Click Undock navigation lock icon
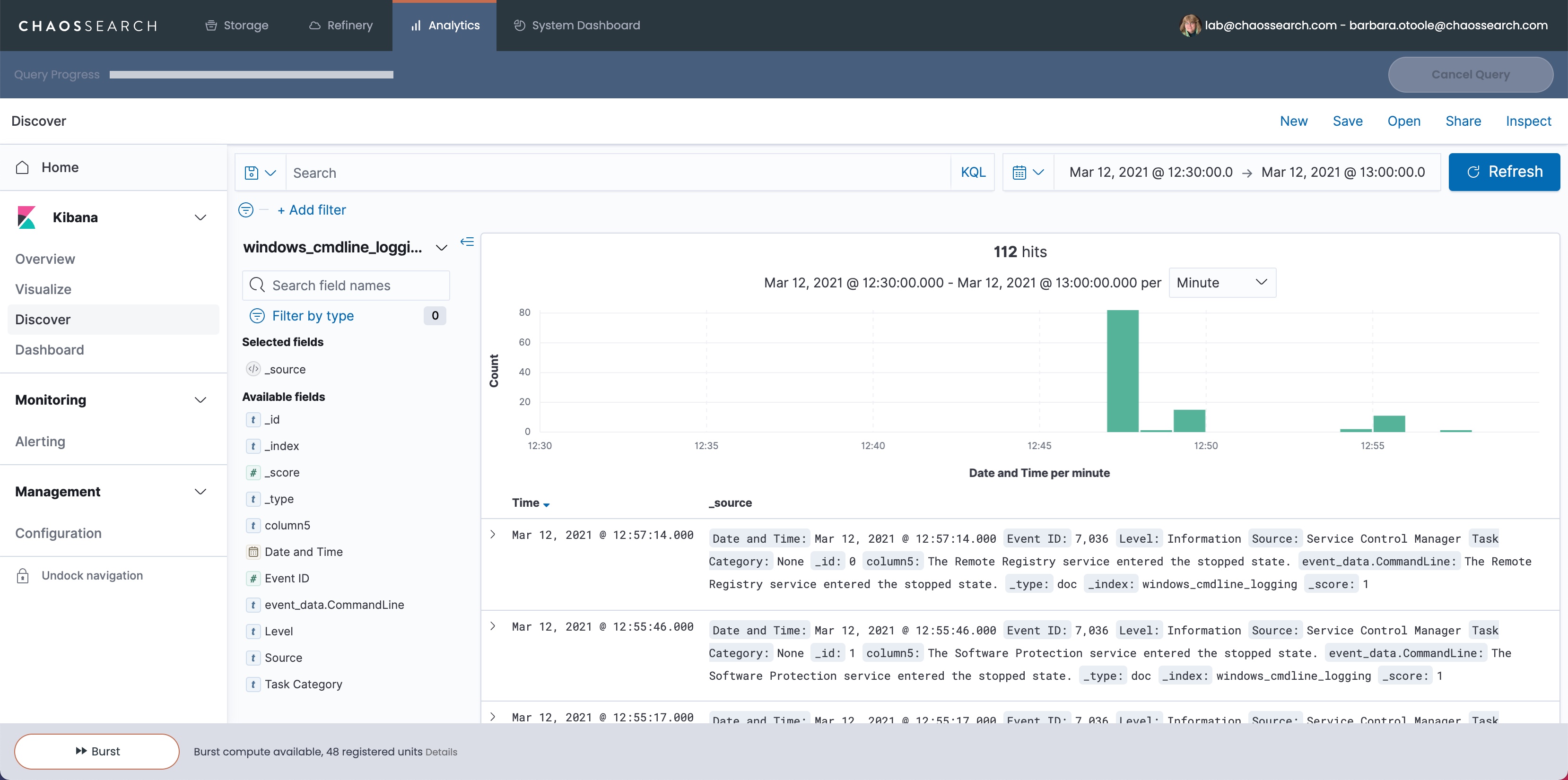1568x780 pixels. (x=23, y=576)
